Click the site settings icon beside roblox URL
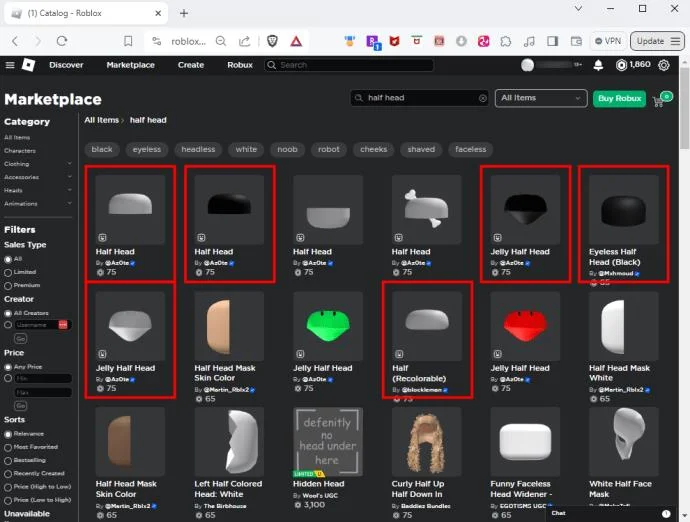The width and height of the screenshot is (690, 522). coord(156,41)
